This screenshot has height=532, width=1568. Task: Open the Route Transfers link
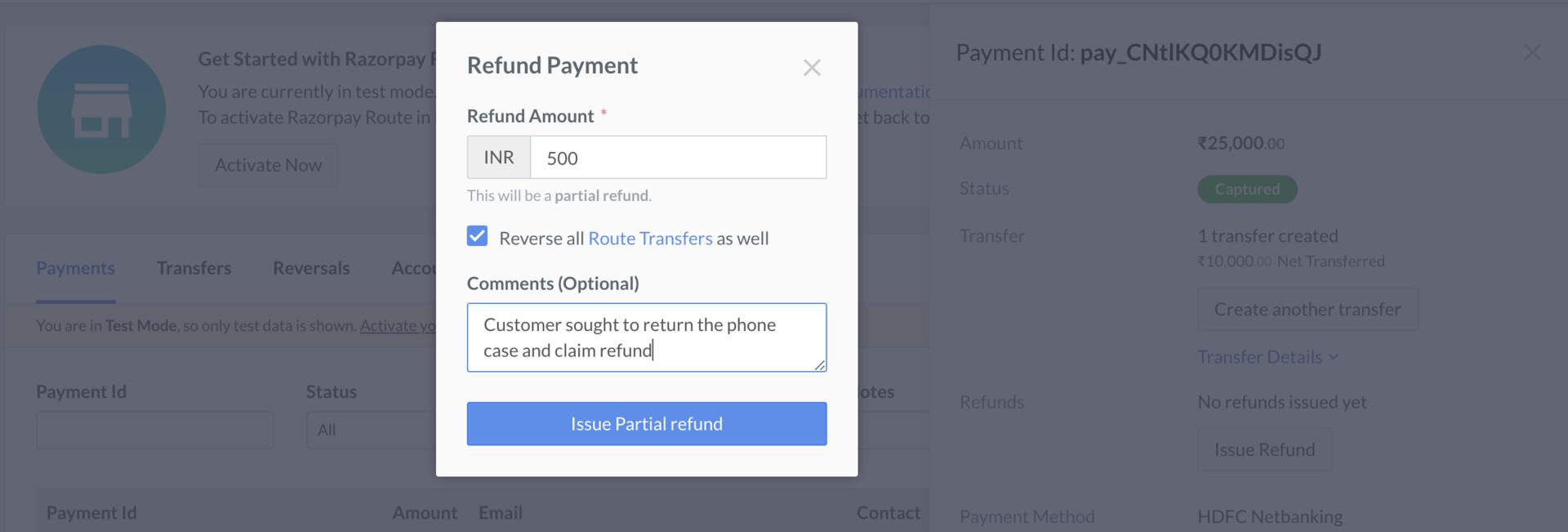(x=649, y=238)
